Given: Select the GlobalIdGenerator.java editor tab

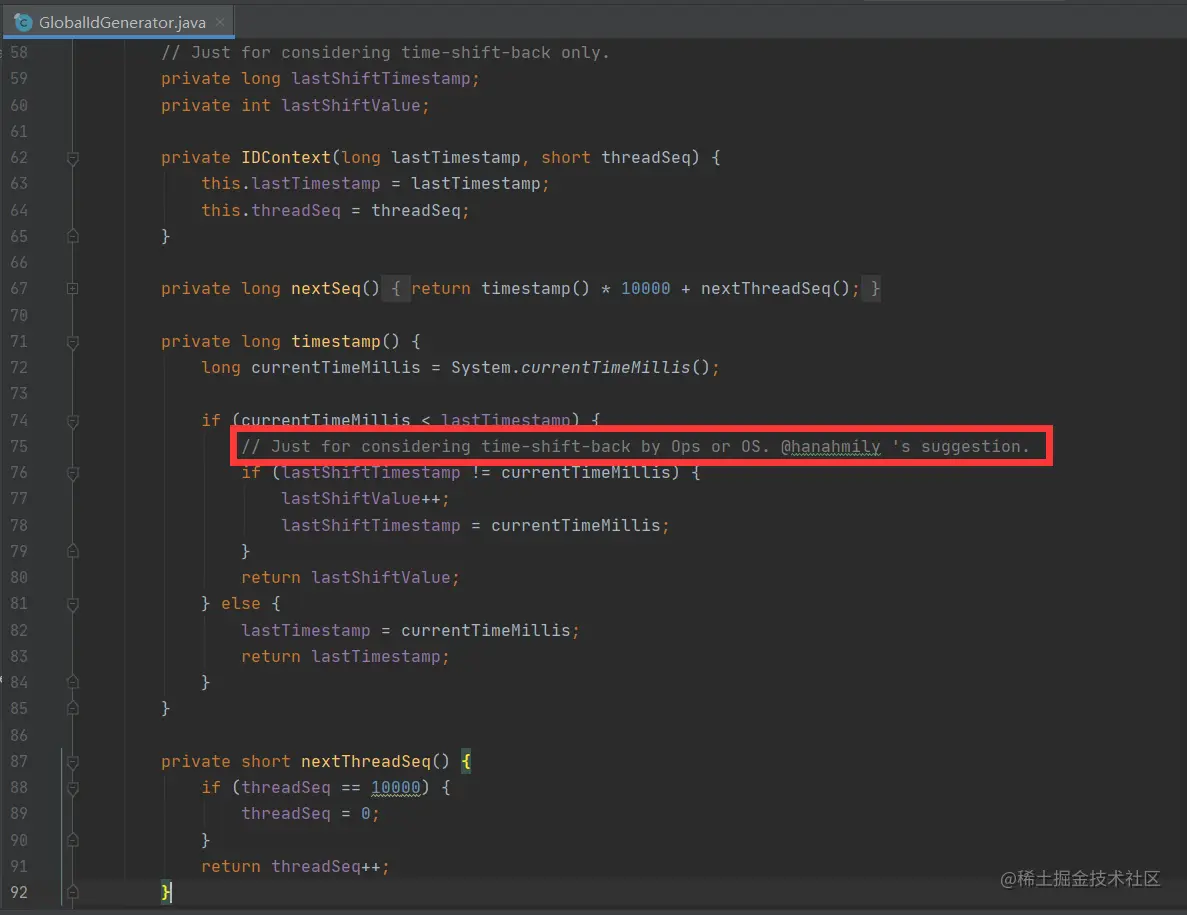Looking at the screenshot, I should 118,22.
